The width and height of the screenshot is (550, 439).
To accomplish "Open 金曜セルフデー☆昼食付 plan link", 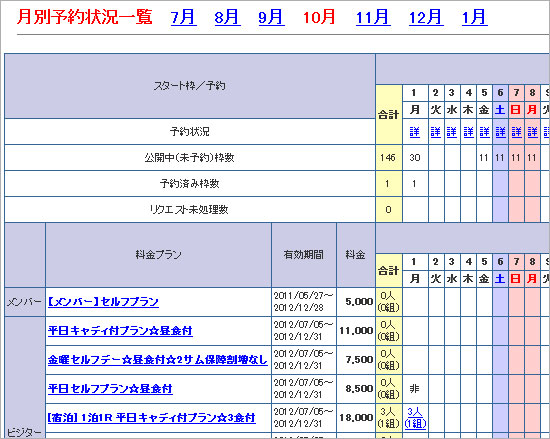I will (x=157, y=360).
